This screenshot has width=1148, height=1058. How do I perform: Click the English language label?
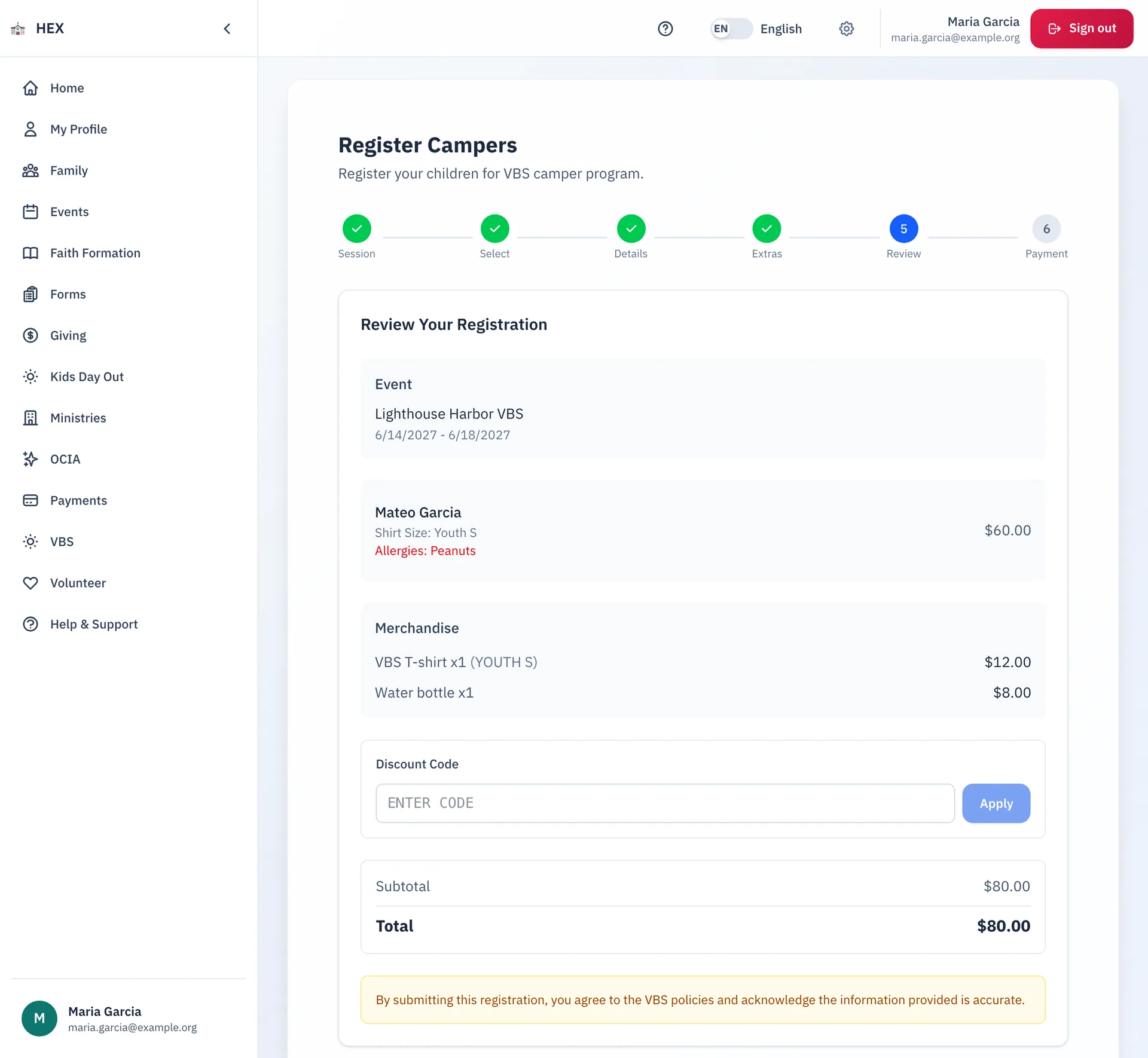781,29
